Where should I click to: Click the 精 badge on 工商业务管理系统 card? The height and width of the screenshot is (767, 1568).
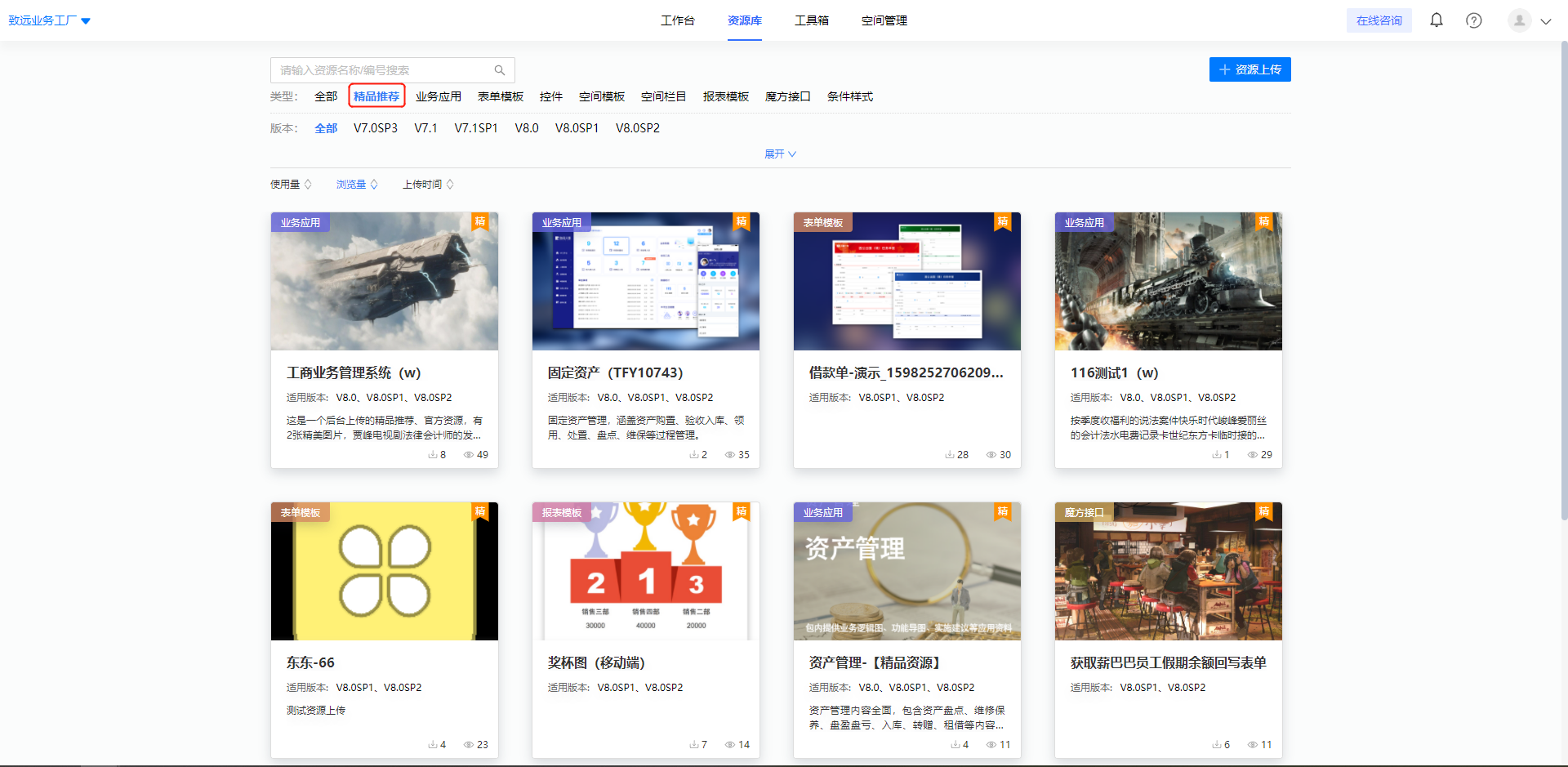point(480,221)
